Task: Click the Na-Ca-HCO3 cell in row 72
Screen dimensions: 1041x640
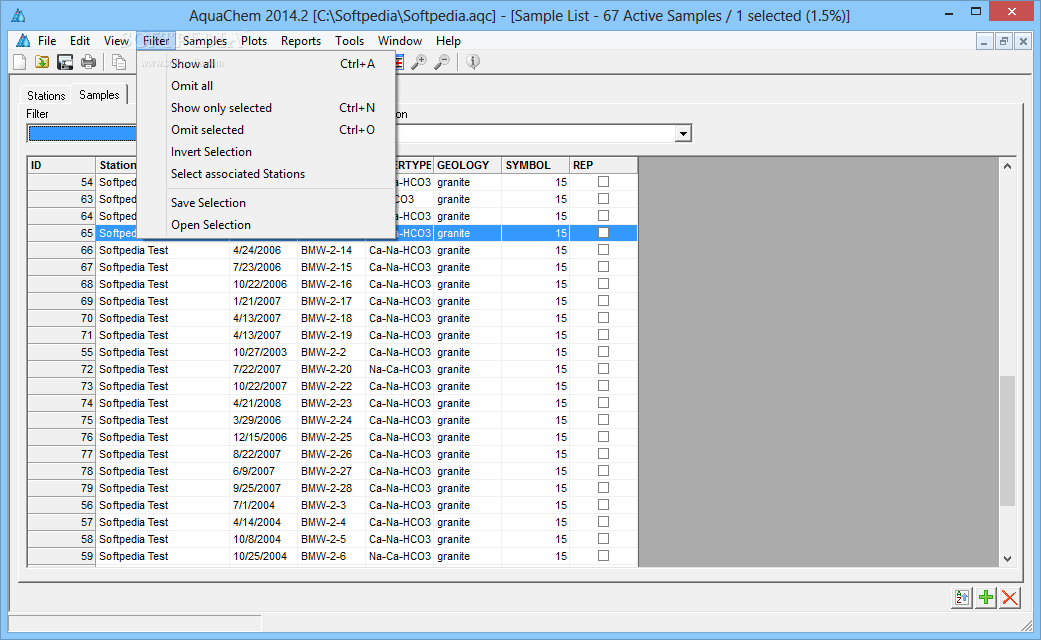Action: point(400,369)
